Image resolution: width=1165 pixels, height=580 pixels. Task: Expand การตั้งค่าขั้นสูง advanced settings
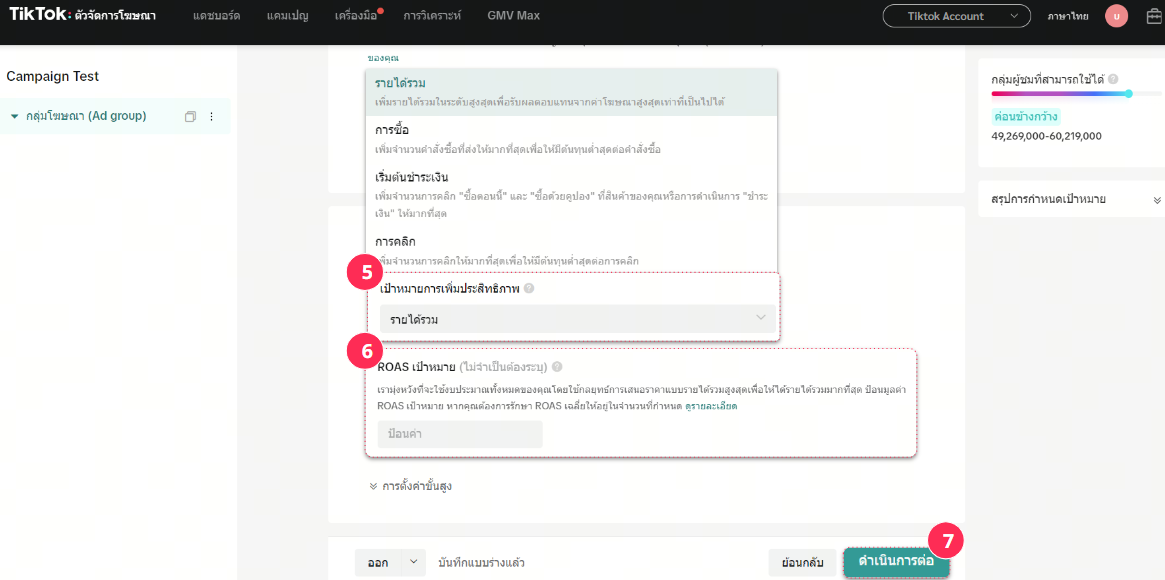click(x=410, y=486)
